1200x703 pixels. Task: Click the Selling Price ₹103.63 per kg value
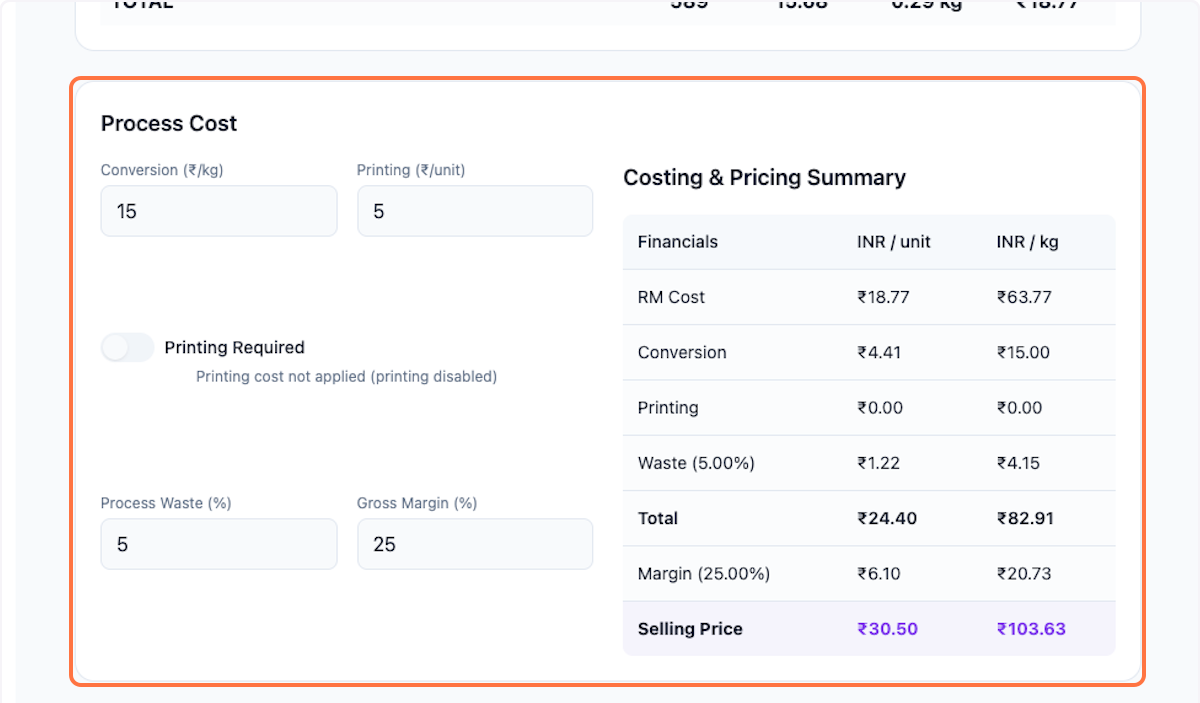coord(1030,629)
